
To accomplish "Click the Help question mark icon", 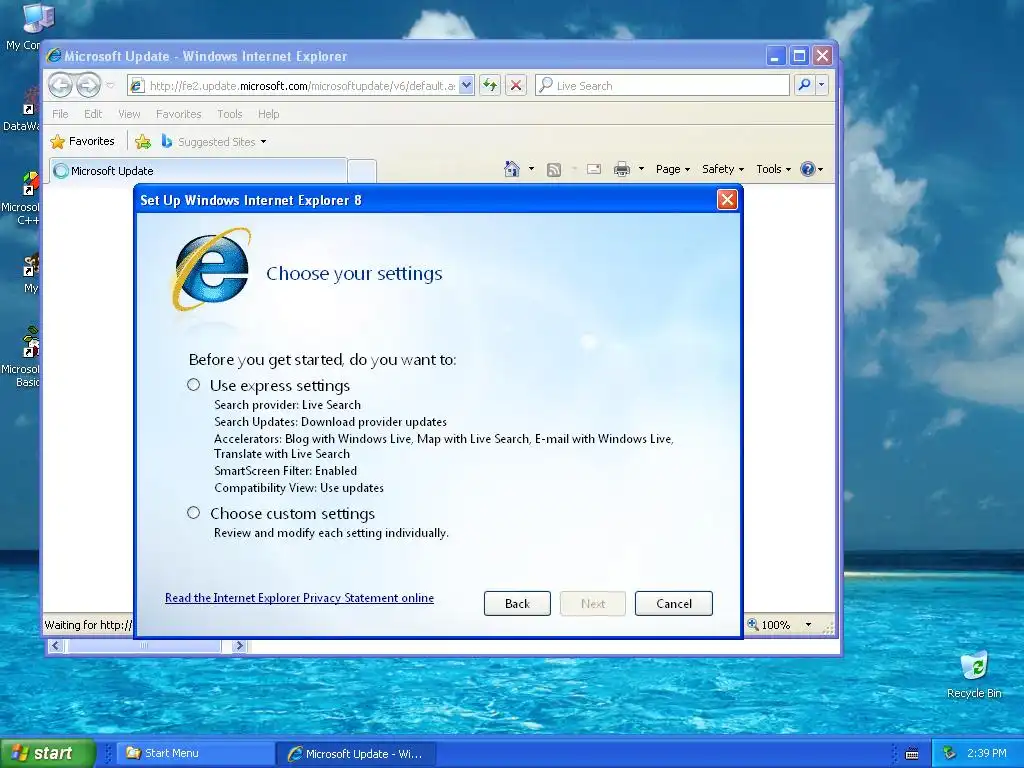I will click(808, 169).
